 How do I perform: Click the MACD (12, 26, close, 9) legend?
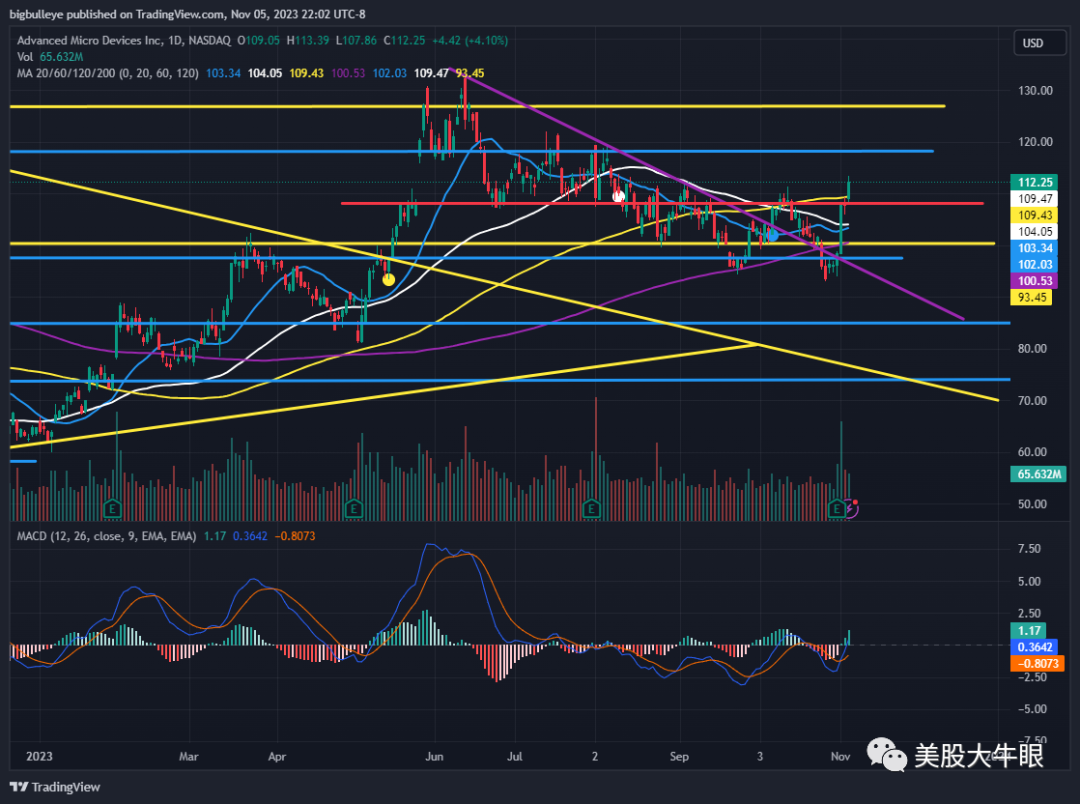pos(107,536)
